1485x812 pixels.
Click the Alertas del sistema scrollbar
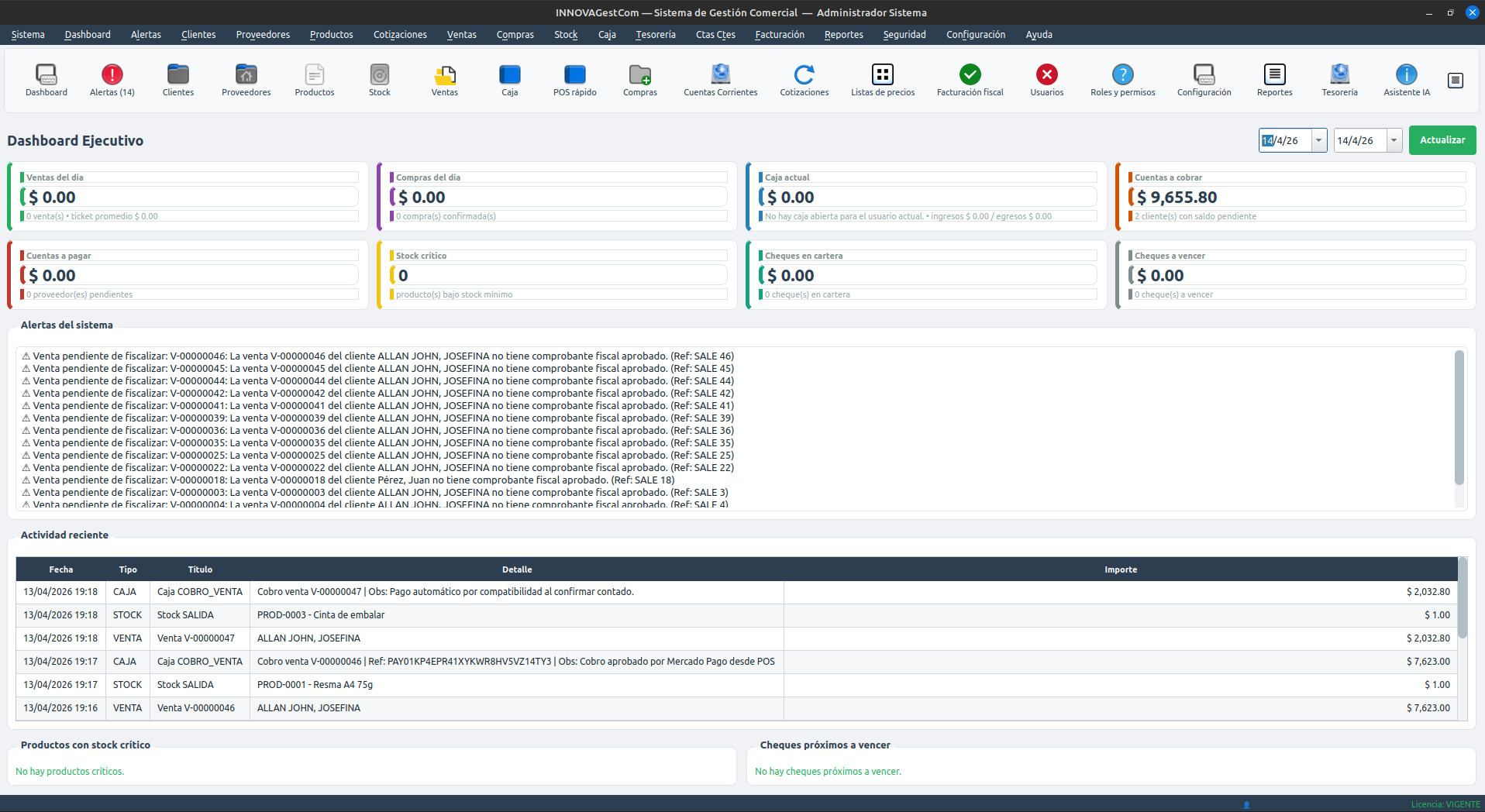coord(1459,418)
